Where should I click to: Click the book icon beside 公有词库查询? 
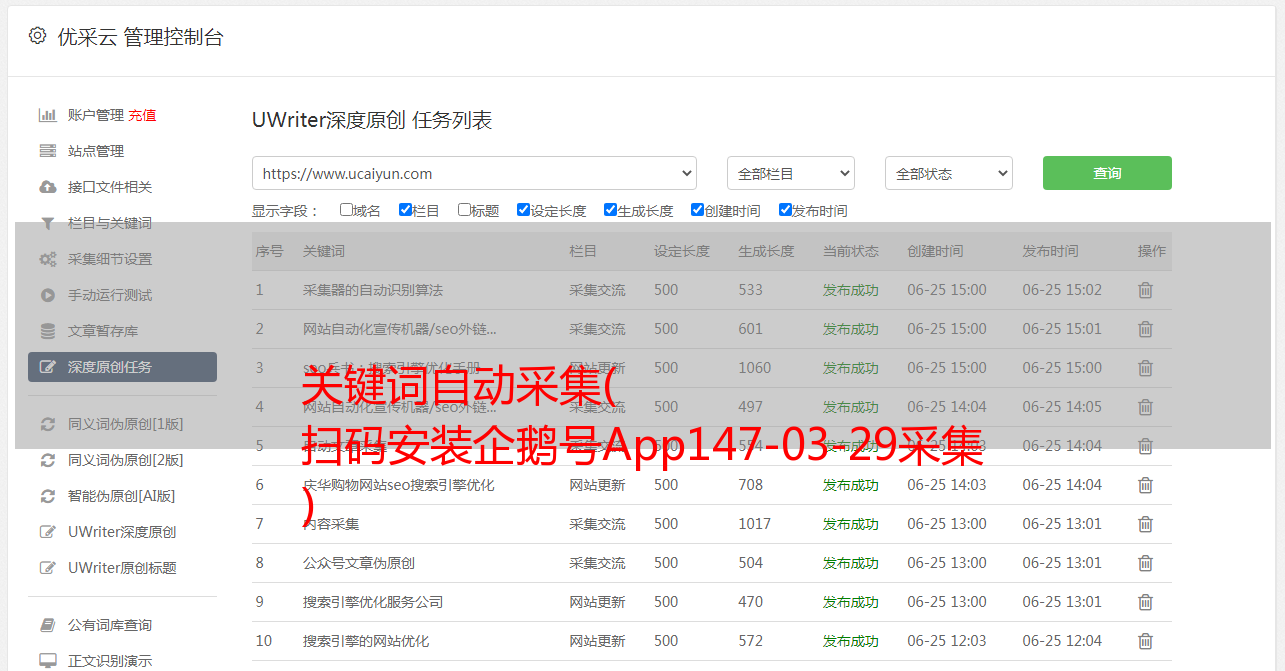tap(47, 625)
